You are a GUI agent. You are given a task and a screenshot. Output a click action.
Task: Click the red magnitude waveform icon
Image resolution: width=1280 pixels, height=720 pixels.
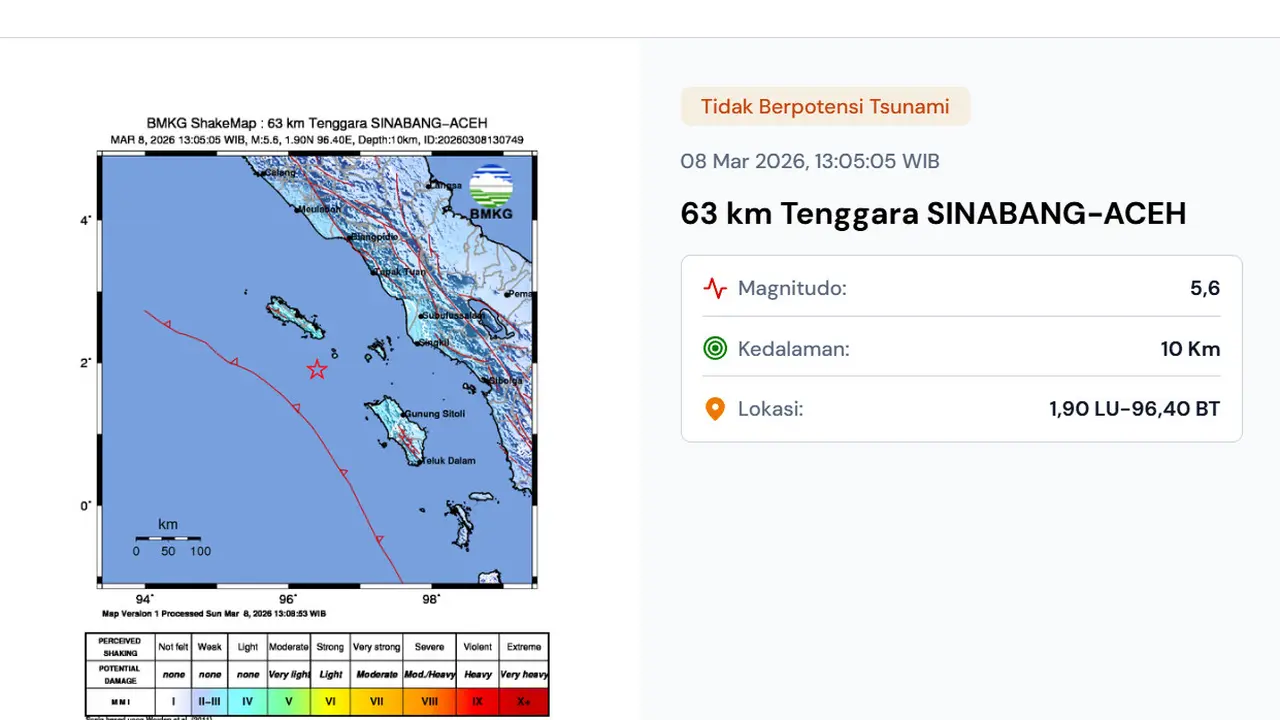715,289
